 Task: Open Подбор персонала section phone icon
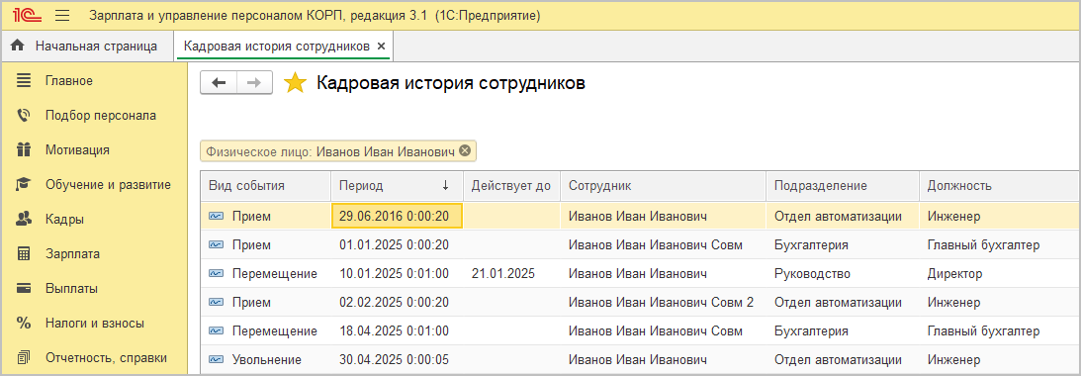click(23, 115)
